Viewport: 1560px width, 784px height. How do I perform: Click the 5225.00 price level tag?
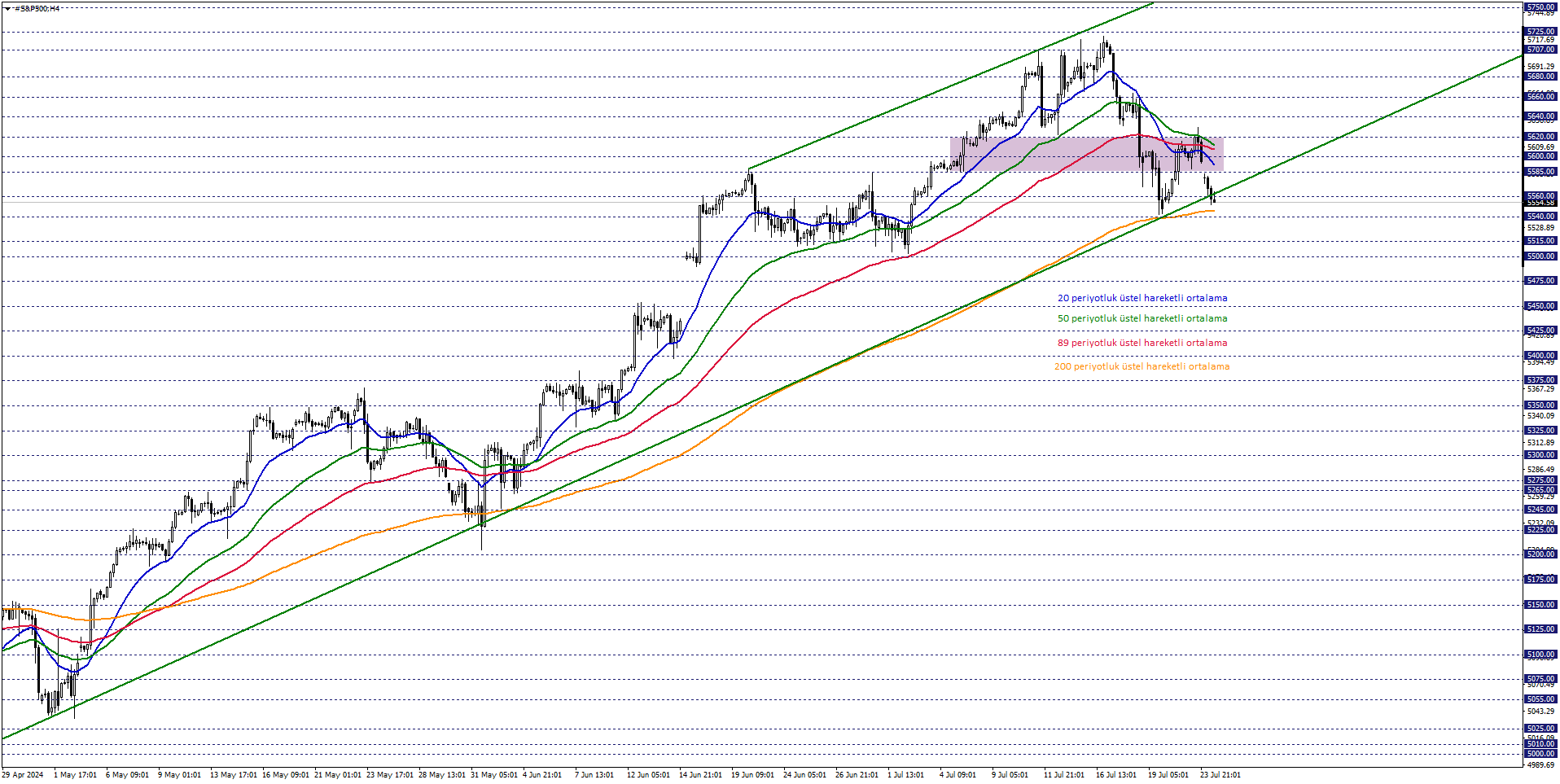1540,530
